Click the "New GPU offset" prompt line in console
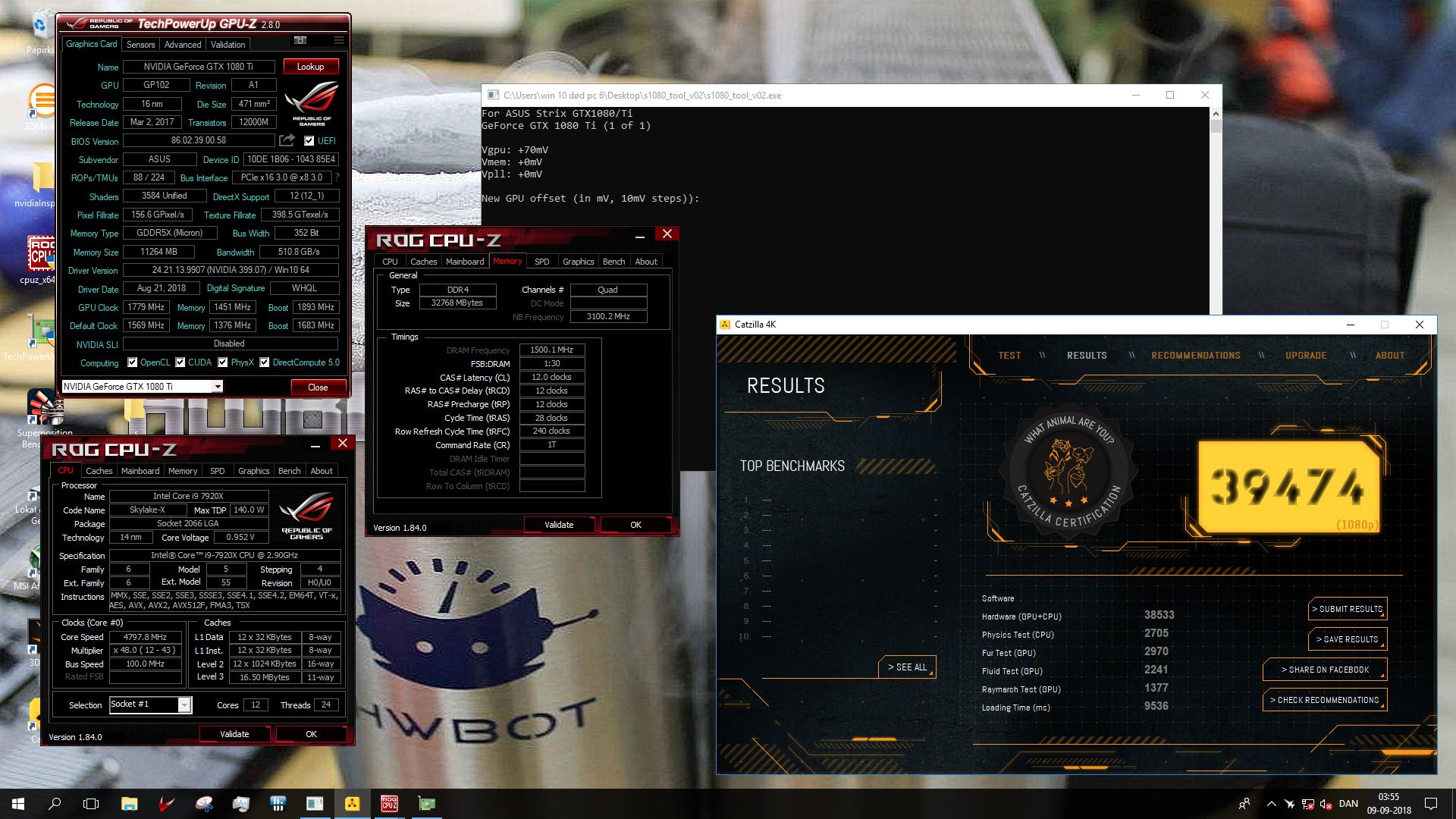The height and width of the screenshot is (819, 1456). click(590, 199)
